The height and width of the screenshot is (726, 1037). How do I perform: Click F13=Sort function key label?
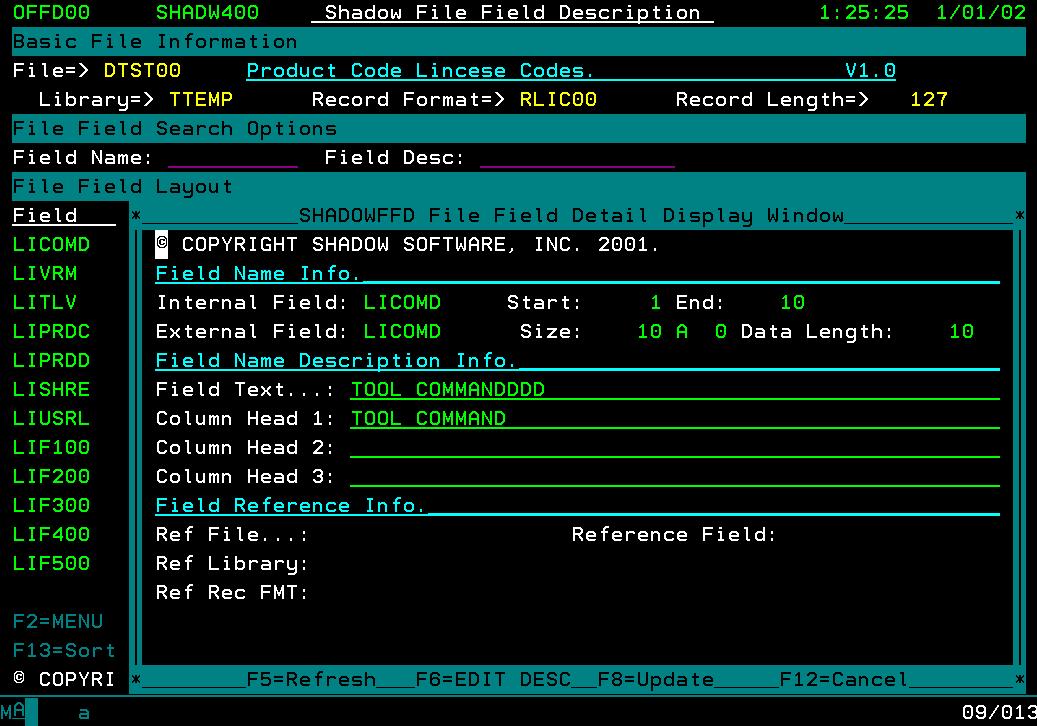(63, 651)
